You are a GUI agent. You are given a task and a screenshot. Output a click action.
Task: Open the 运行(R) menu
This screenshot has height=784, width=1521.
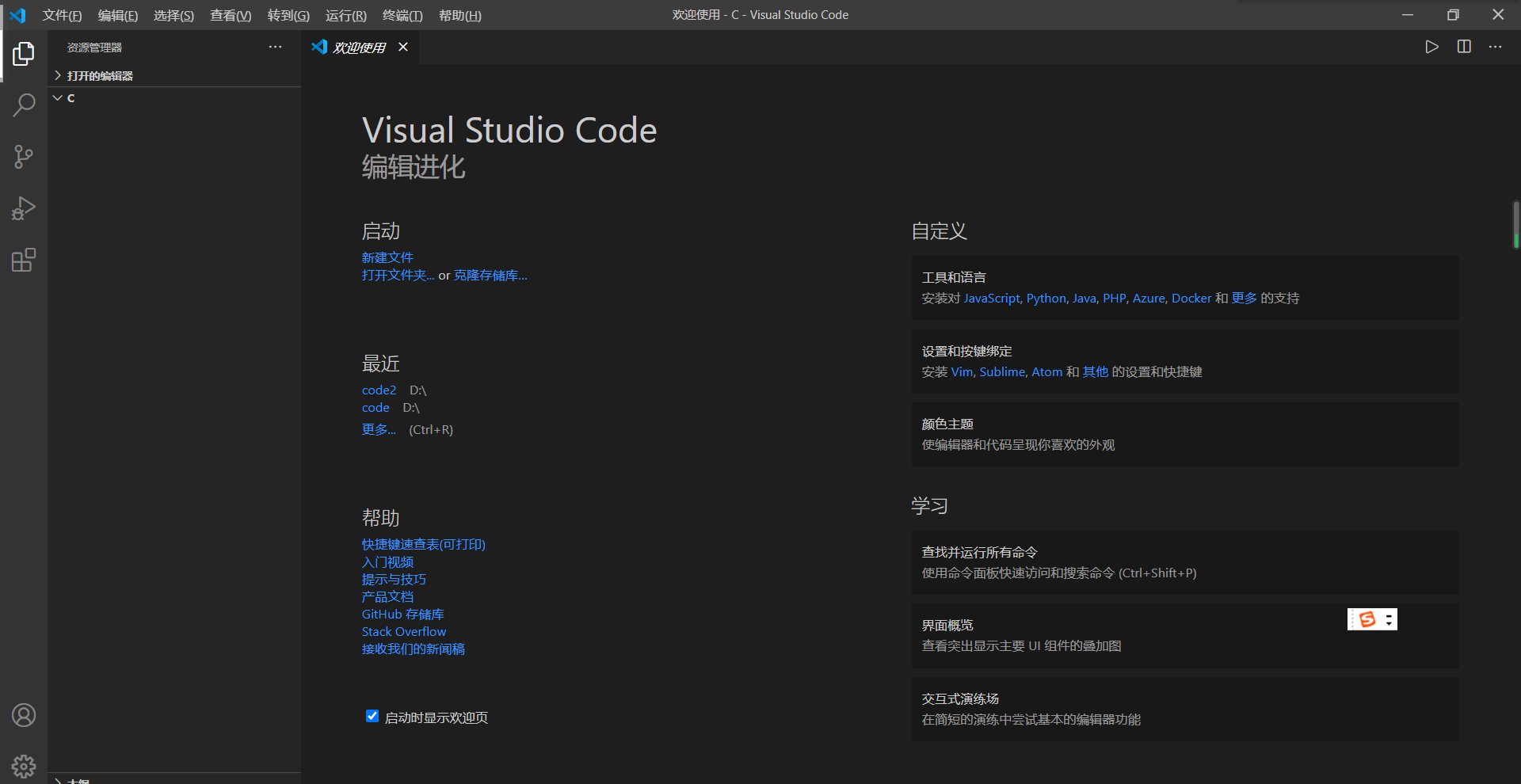coord(346,15)
